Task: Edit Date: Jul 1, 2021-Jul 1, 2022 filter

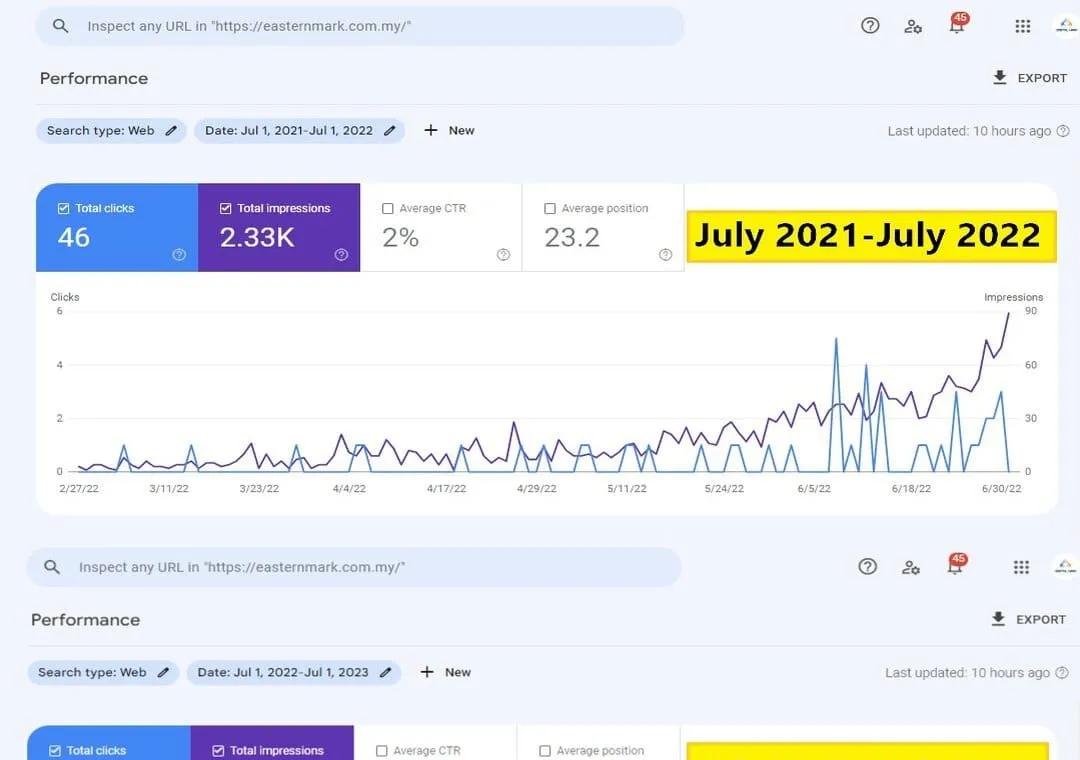Action: [x=300, y=131]
